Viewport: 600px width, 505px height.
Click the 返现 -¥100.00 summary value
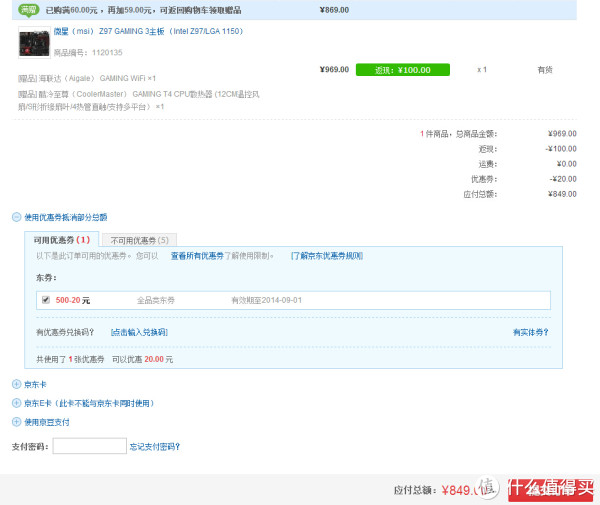point(561,149)
